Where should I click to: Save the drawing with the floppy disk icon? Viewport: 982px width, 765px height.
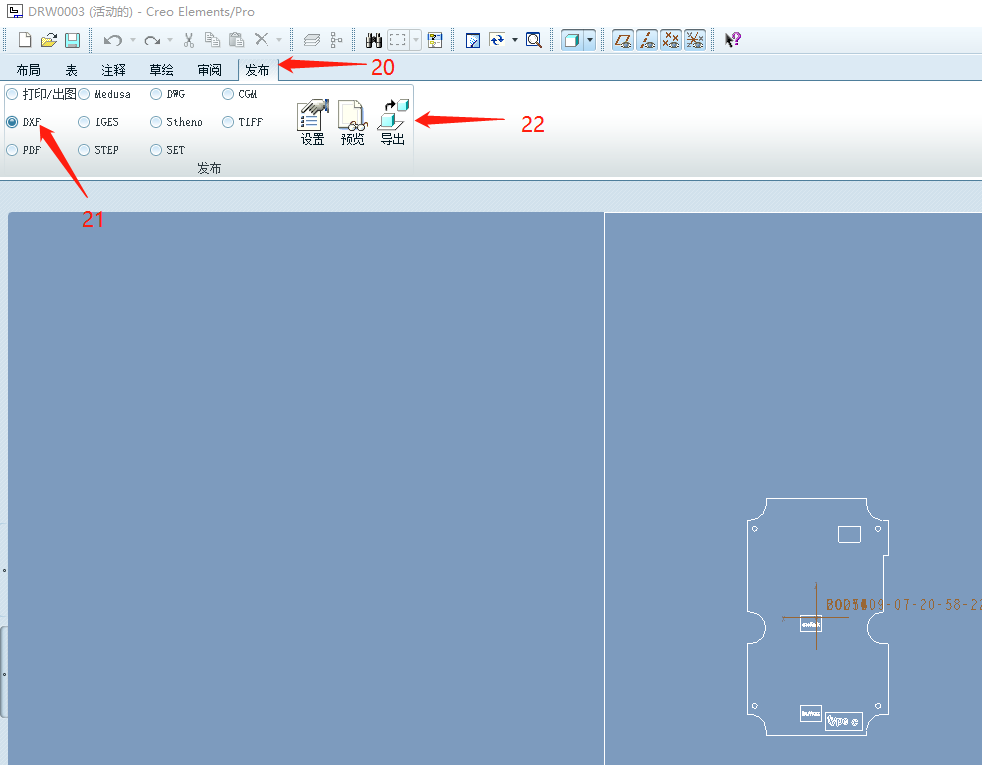click(x=73, y=40)
